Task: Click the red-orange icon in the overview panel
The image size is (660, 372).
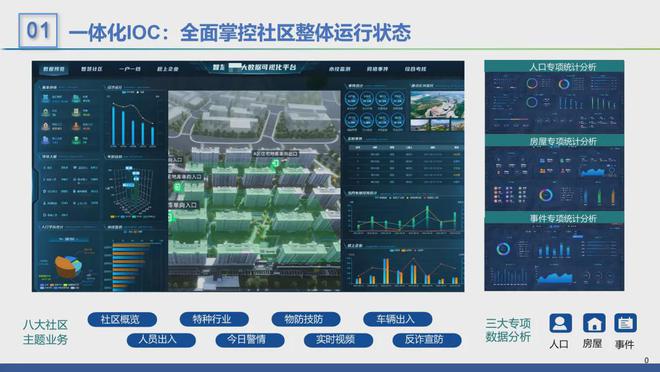Action: coord(76,126)
